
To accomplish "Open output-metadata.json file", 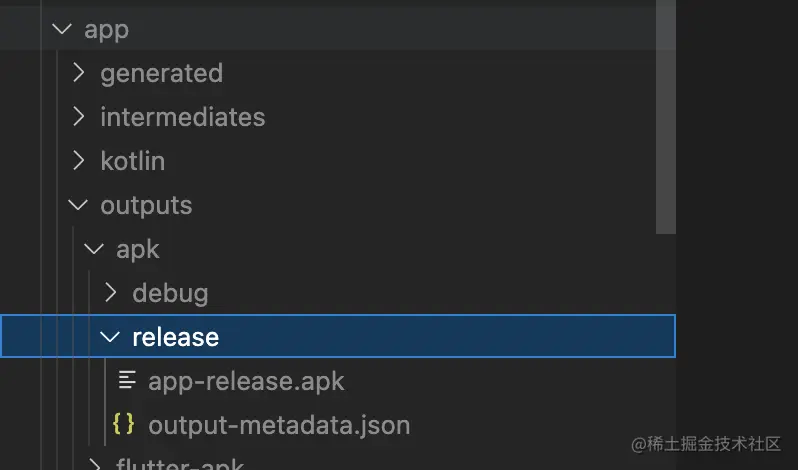I will click(279, 426).
